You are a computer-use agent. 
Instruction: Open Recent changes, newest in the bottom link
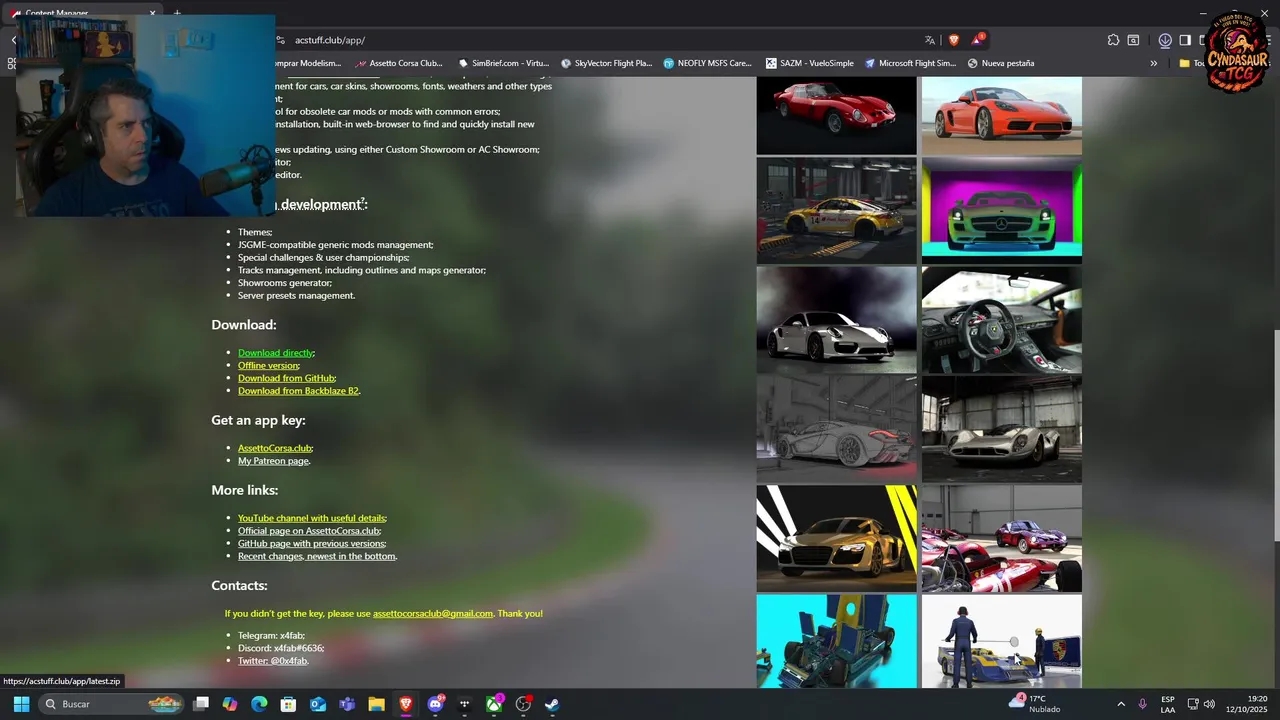[x=317, y=556]
